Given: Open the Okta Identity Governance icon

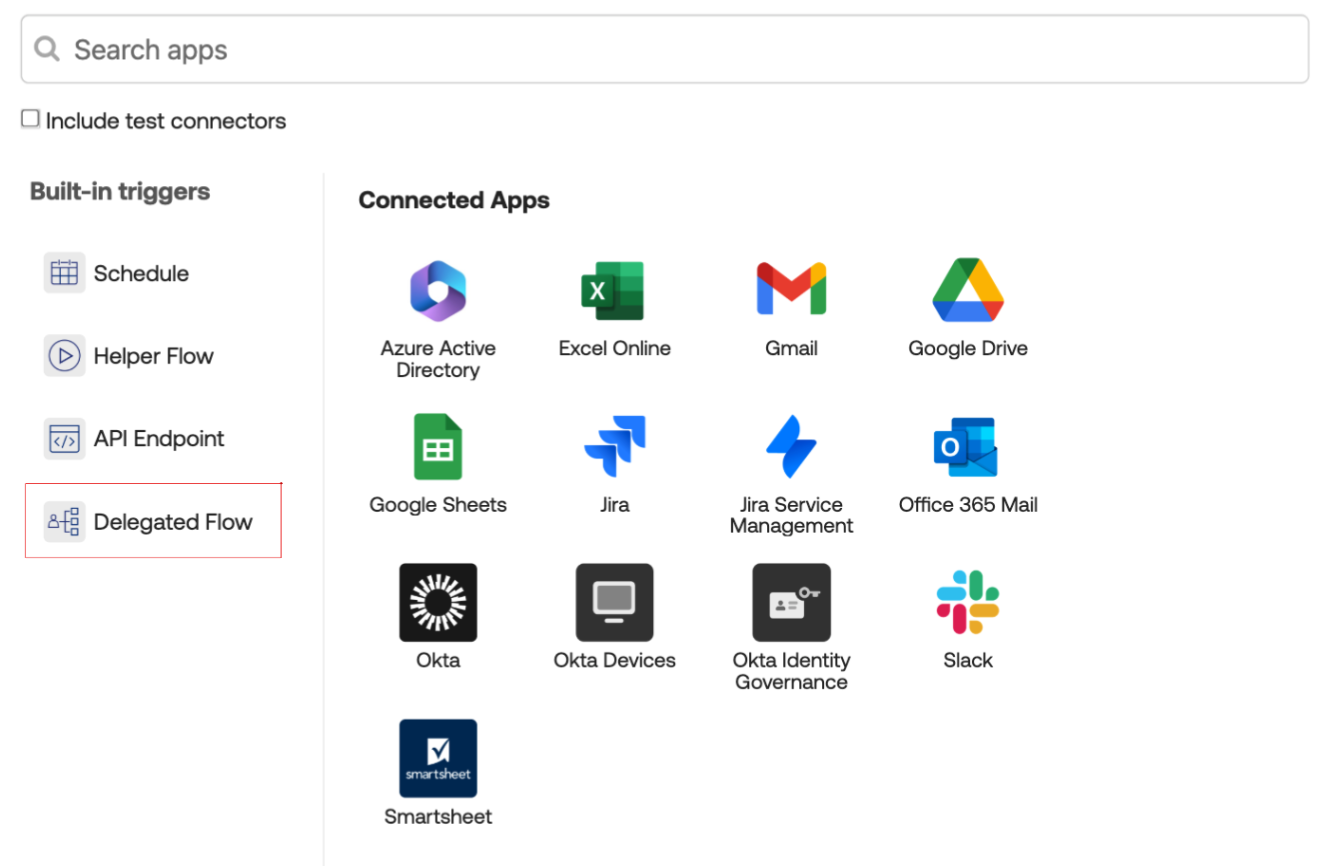Looking at the screenshot, I should click(791, 602).
